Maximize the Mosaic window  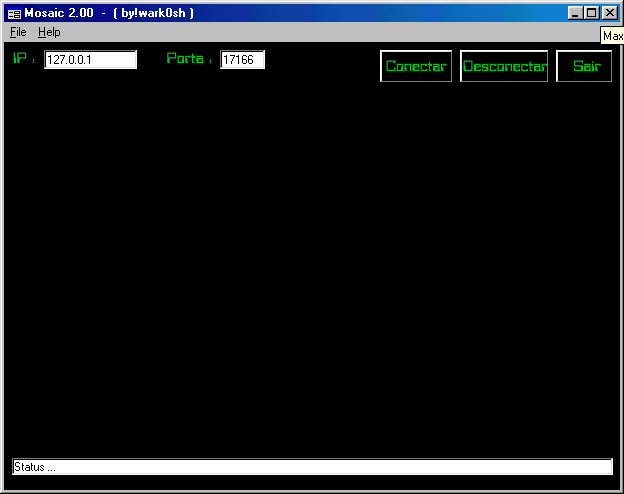(592, 13)
